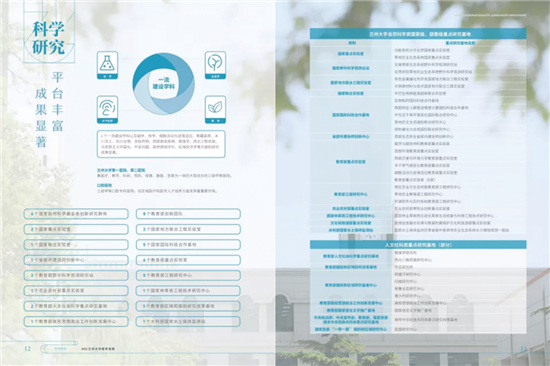Select the 个教育部创新团队 box

188,214
